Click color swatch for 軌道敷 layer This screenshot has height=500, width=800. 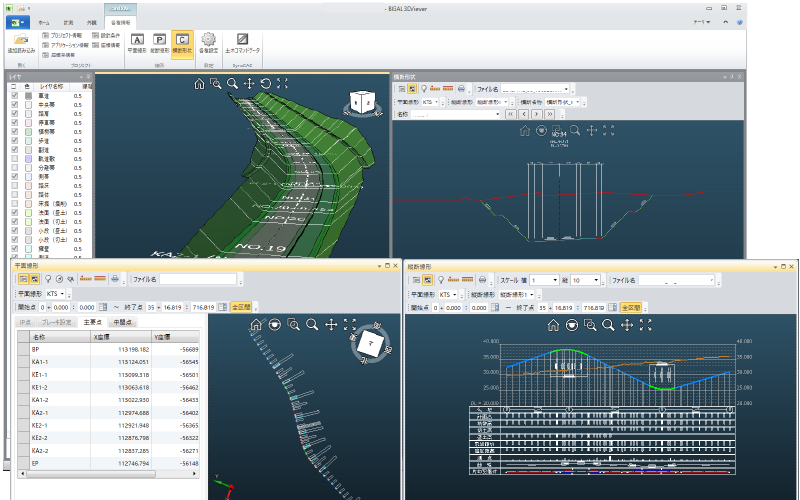pyautogui.click(x=29, y=159)
